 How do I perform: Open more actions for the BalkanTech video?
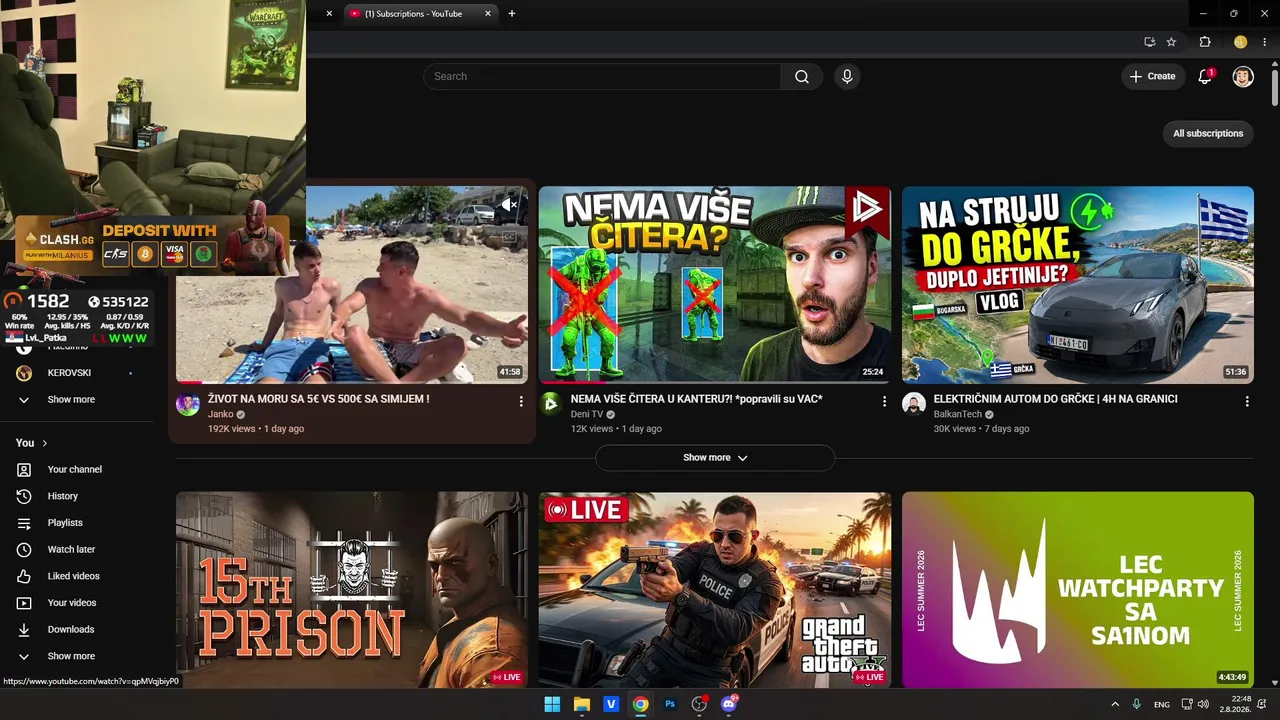(x=1247, y=401)
